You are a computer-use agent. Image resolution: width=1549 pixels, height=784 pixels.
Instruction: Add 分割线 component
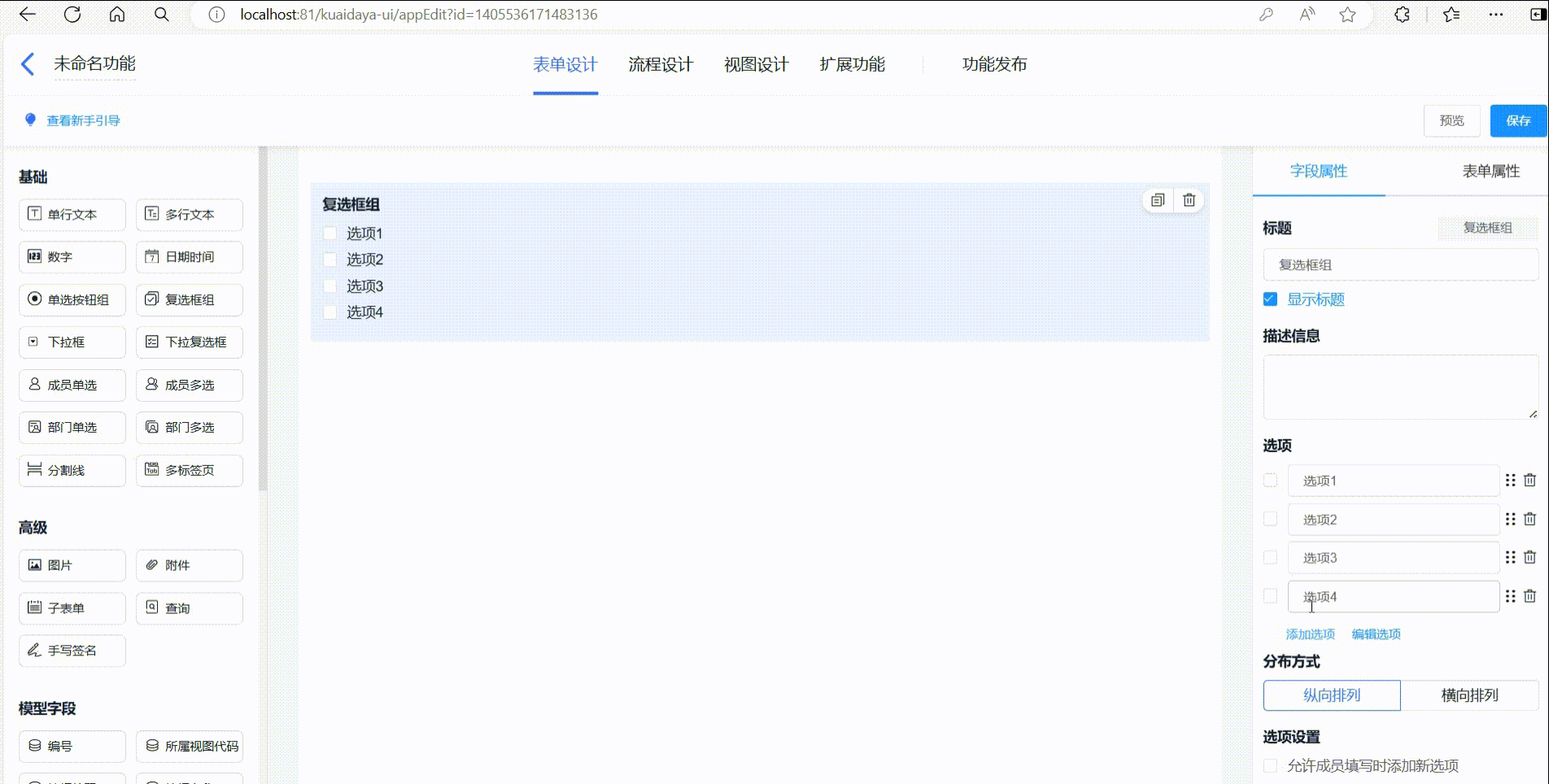(x=72, y=471)
